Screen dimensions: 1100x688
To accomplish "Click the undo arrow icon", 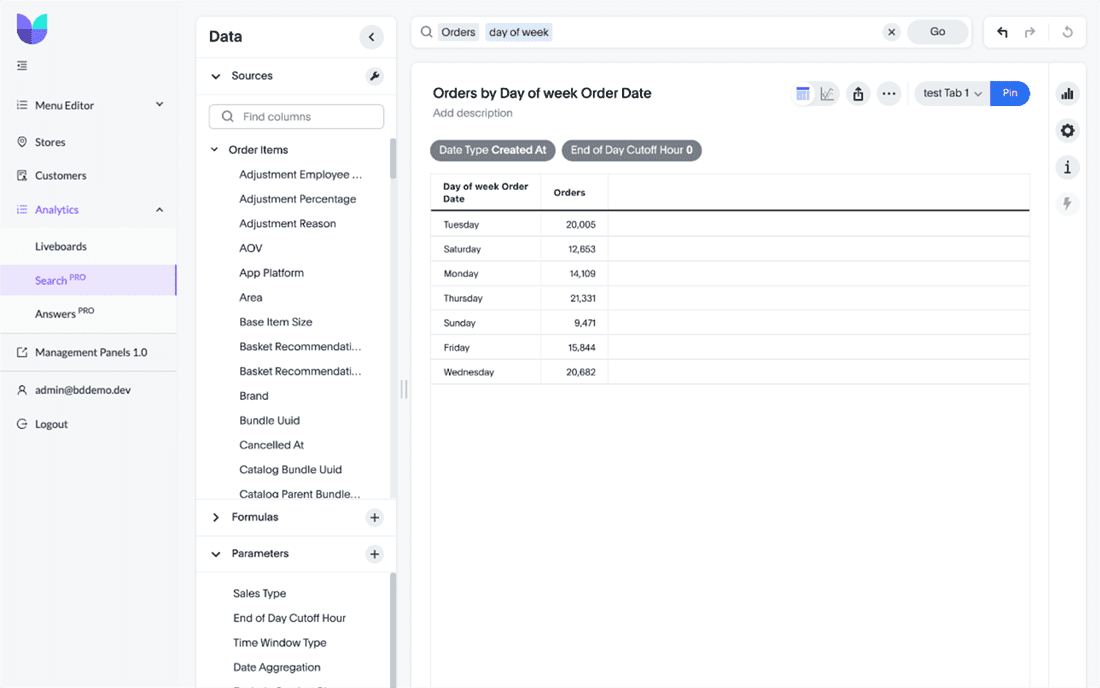I will 1002,32.
